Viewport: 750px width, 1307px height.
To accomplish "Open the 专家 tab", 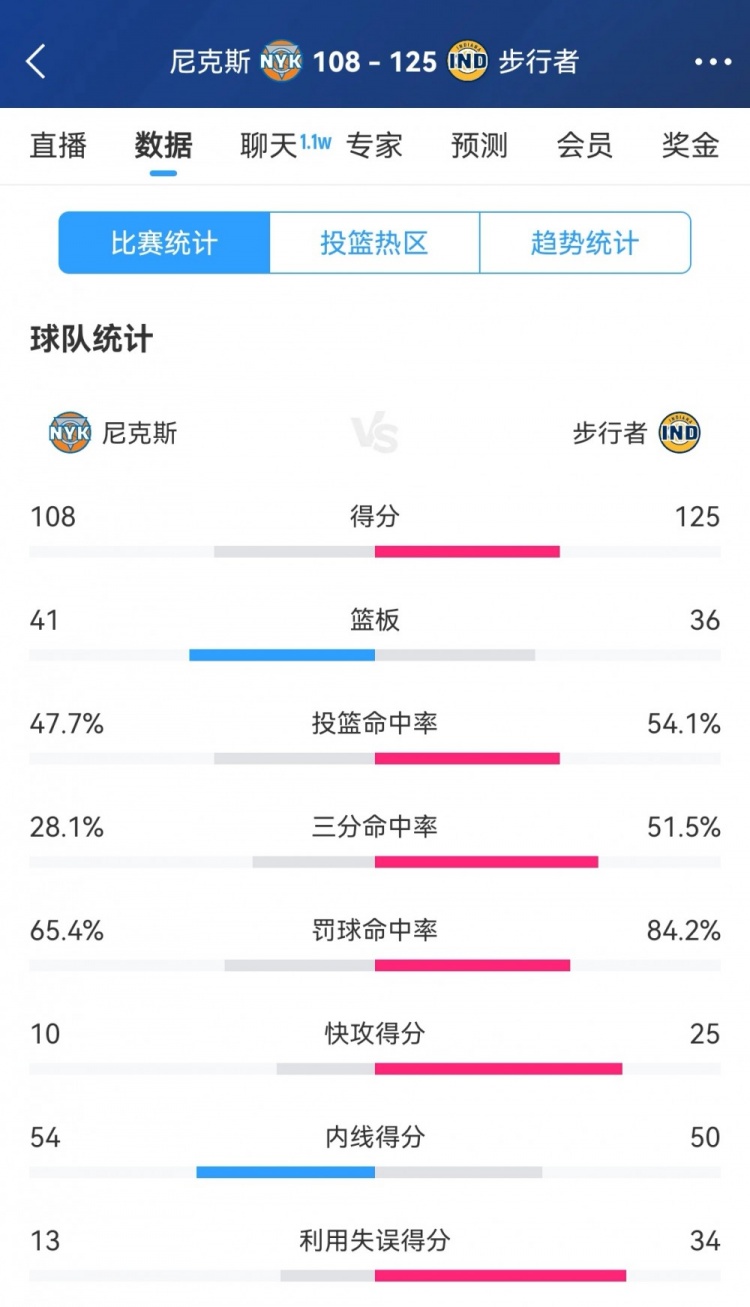I will tap(375, 146).
